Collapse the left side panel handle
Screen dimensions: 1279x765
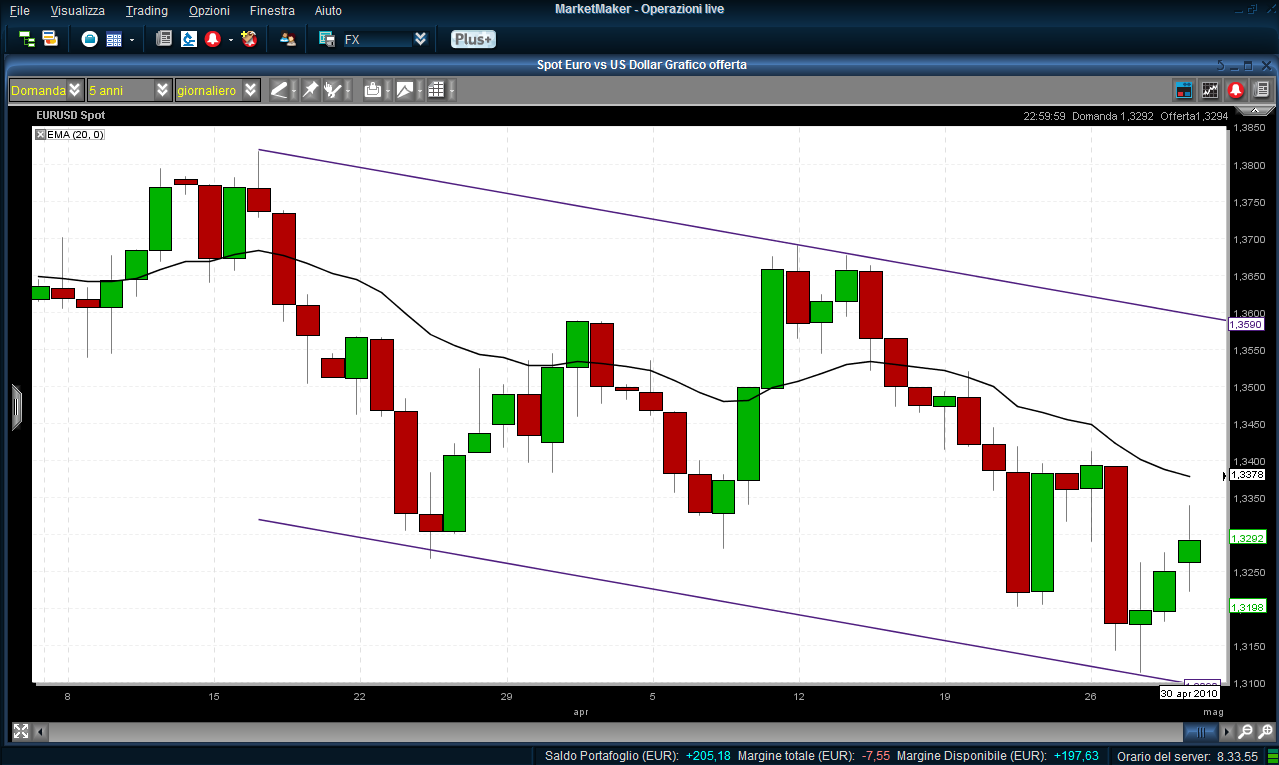click(x=16, y=407)
